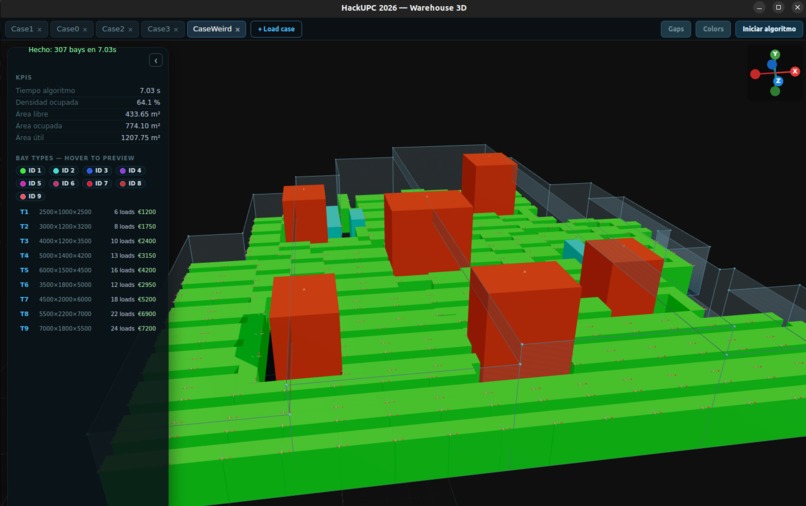This screenshot has width=806, height=506.
Task: Select the ID 9 bay type chip
Action: click(x=31, y=196)
